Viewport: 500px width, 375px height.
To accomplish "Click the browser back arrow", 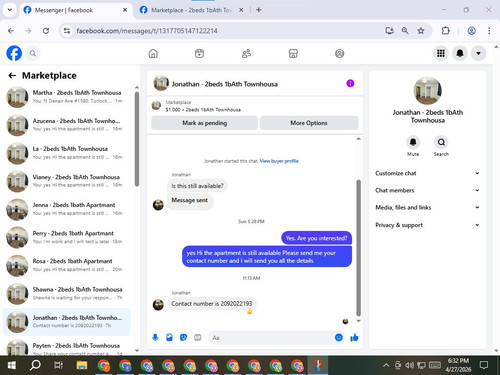I will pos(11,31).
